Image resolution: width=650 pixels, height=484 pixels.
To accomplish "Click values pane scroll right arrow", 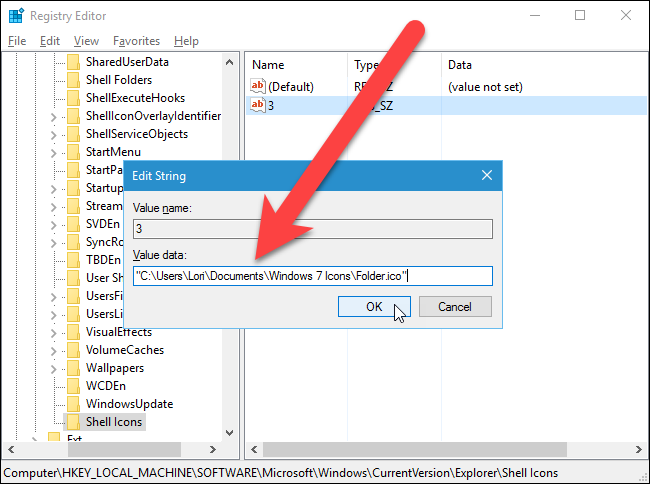I will coord(638,450).
